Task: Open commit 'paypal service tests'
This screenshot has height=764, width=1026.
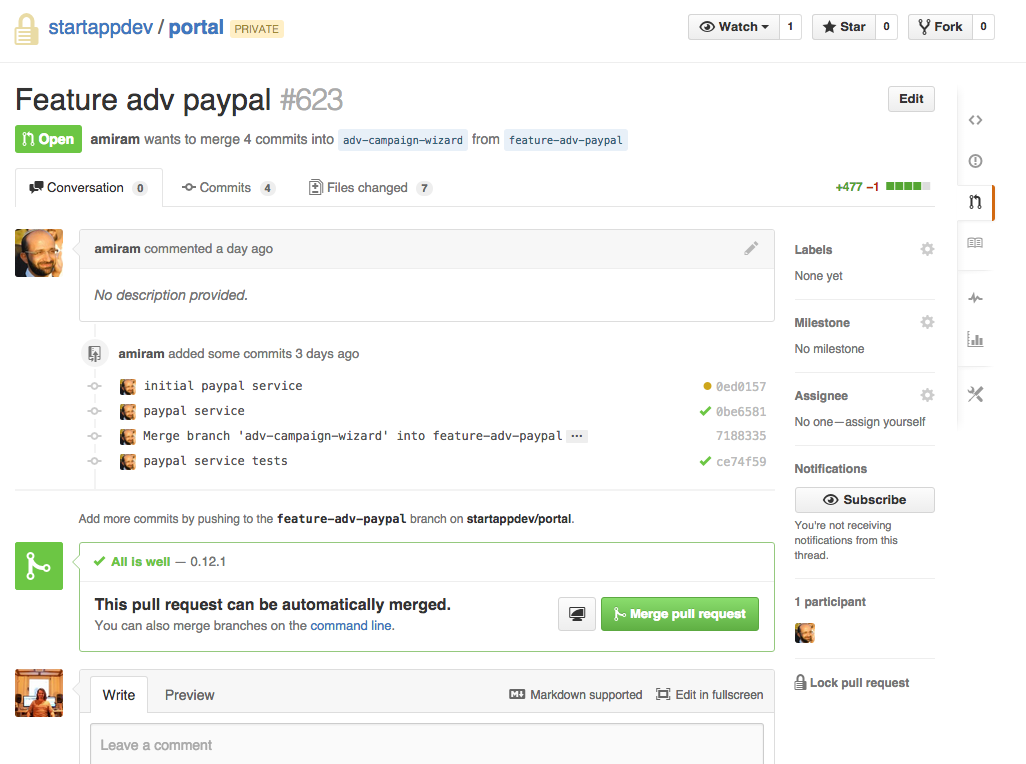Action: [215, 460]
